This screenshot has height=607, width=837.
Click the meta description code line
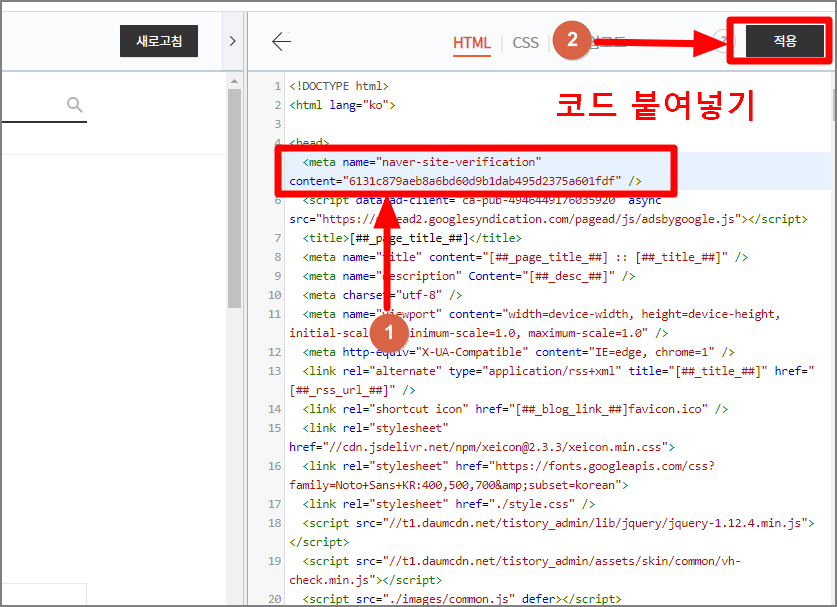(x=469, y=276)
